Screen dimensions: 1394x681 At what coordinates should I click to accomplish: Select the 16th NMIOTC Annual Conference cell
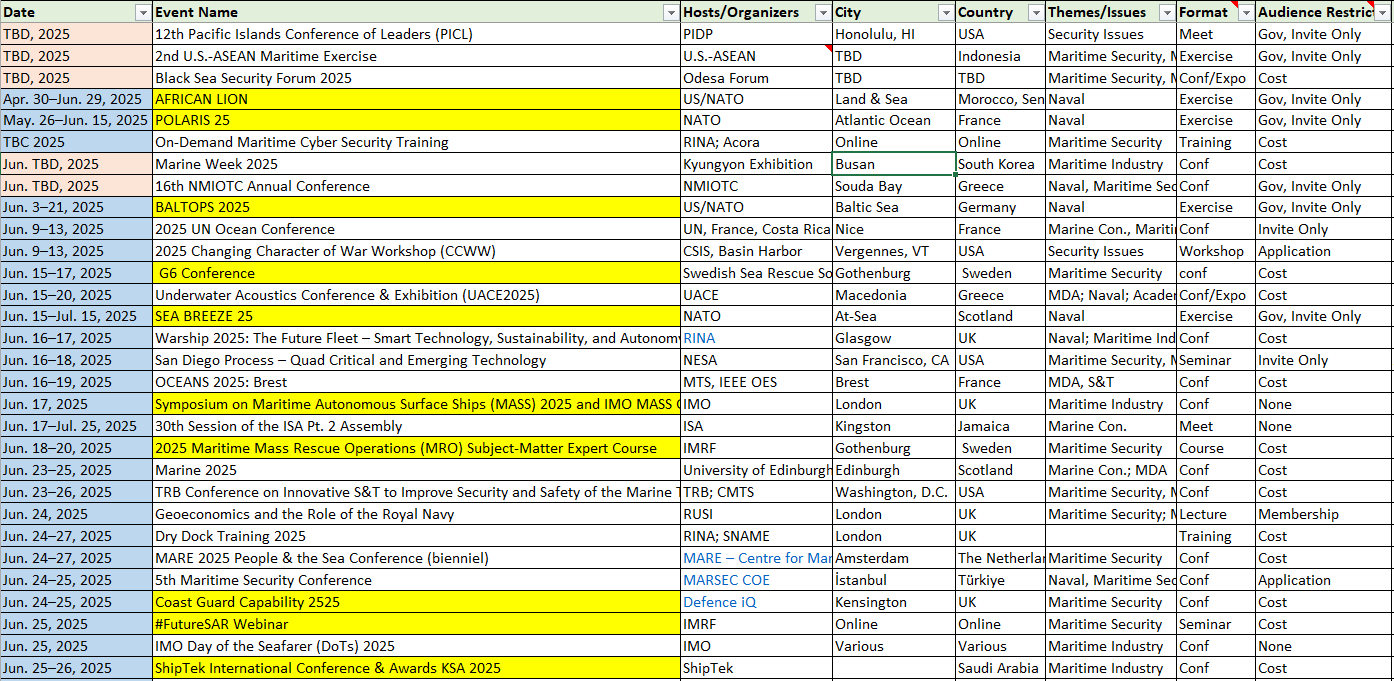(416, 186)
